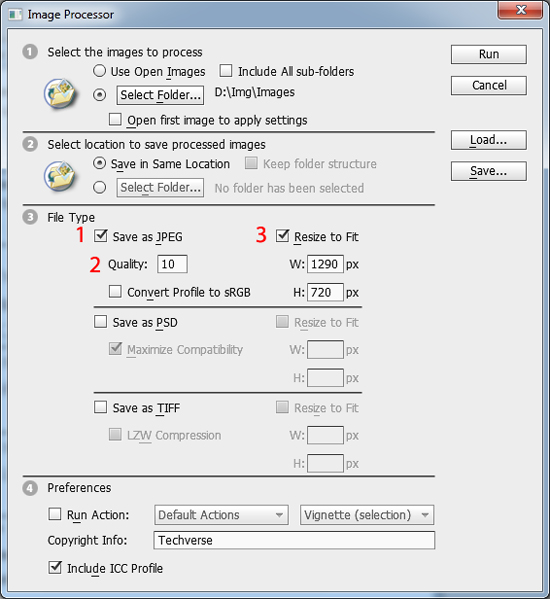Screen dimensions: 550x599
Task: Click Select Folder for source images
Action: [x=160, y=95]
